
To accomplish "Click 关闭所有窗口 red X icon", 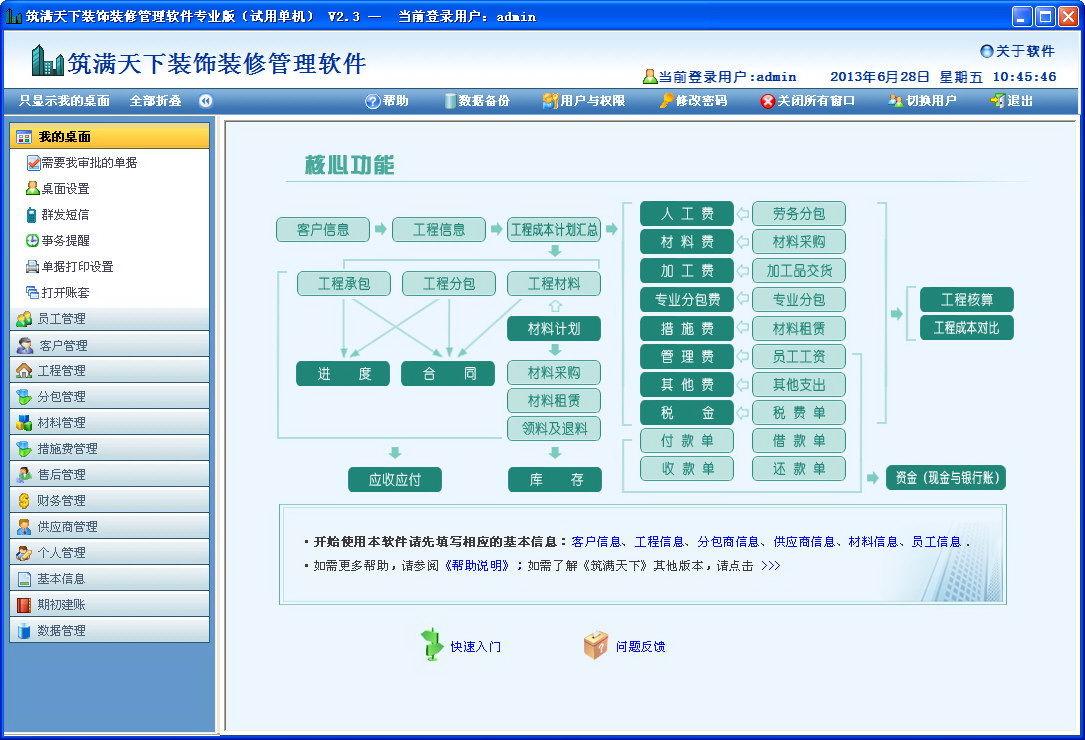I will click(x=767, y=101).
